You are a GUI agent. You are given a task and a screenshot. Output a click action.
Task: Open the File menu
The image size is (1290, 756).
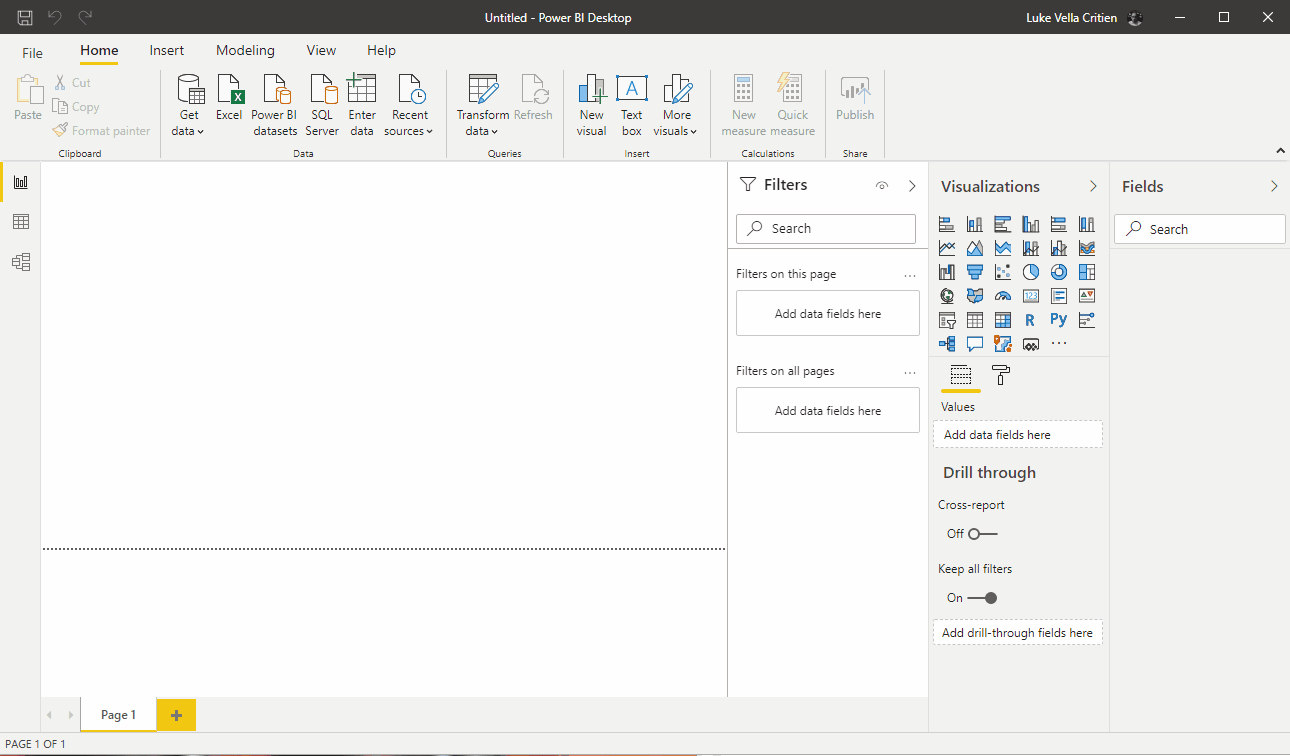33,52
